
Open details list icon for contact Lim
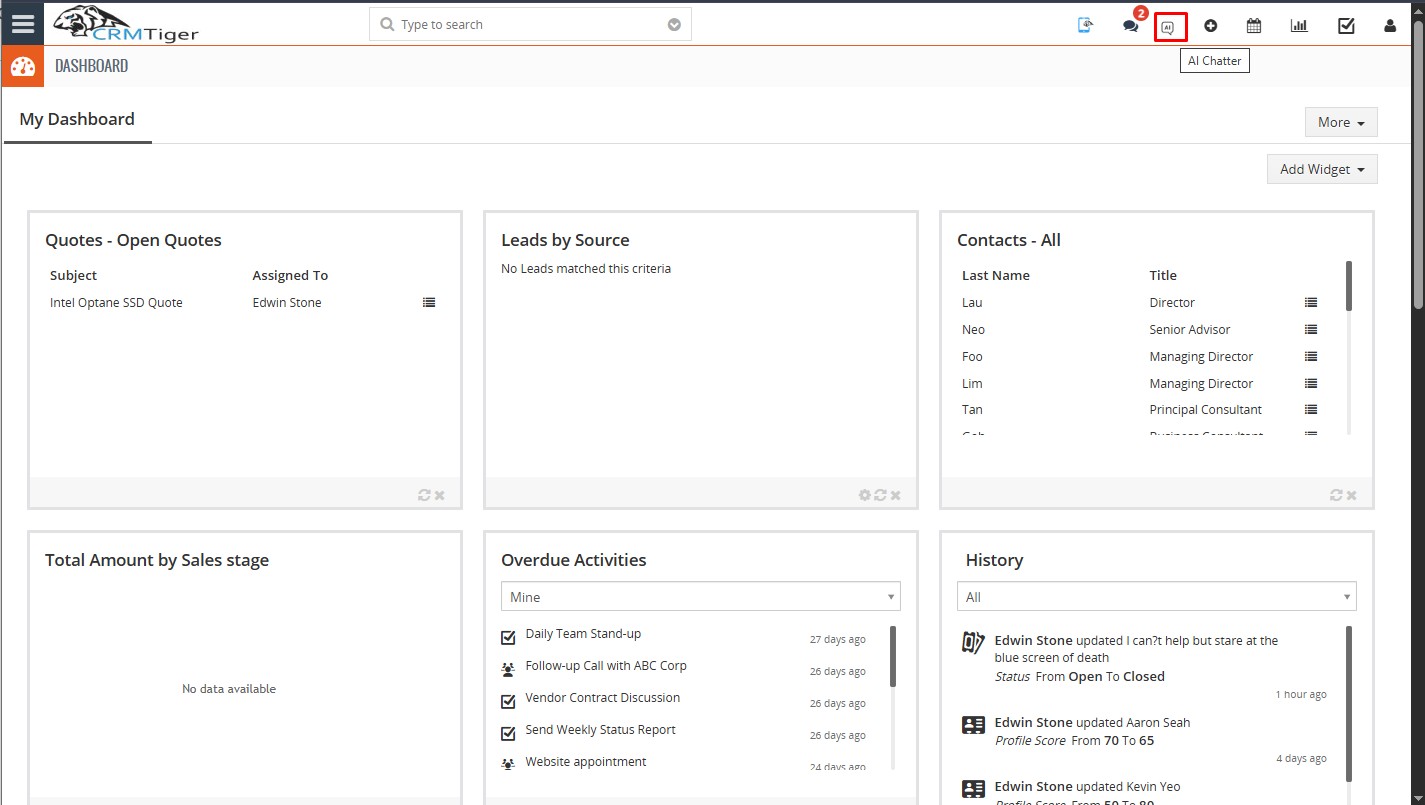pos(1311,383)
